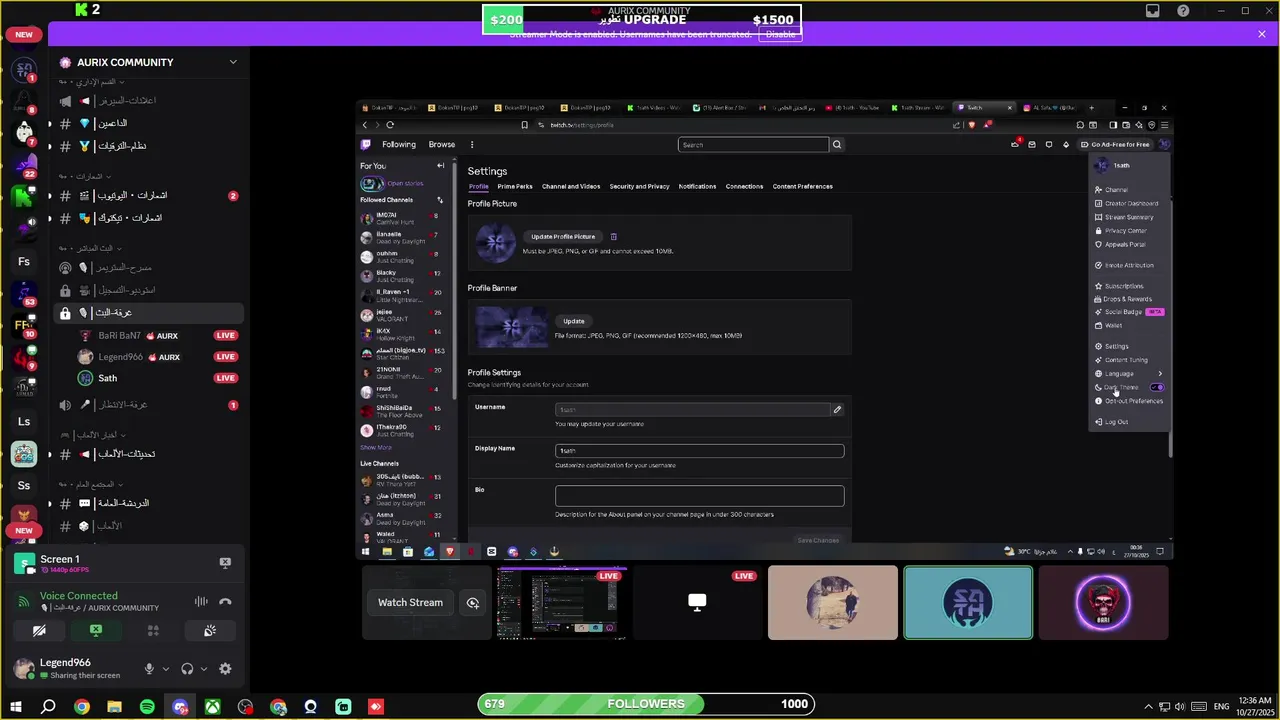Viewport: 1280px width, 720px height.
Task: Open the Fs server in the server list
Action: [x=24, y=262]
